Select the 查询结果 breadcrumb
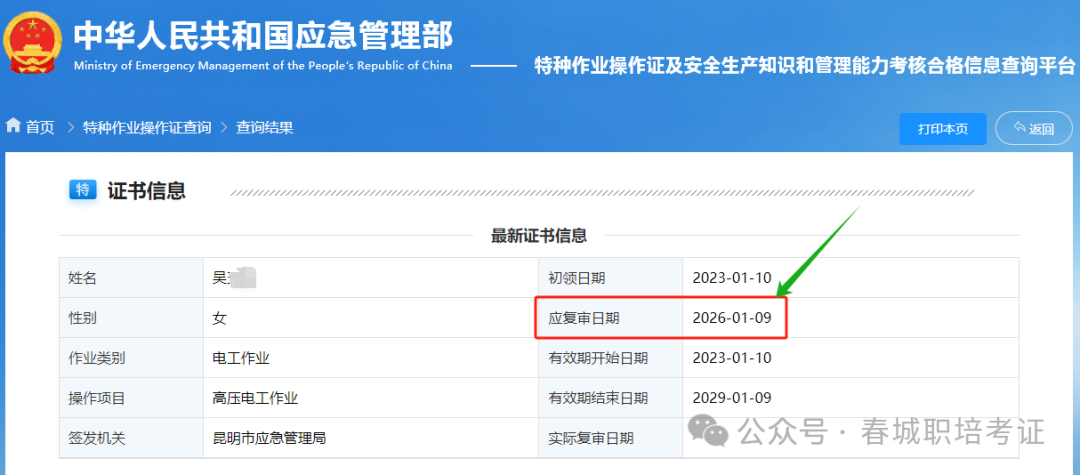Image resolution: width=1080 pixels, height=475 pixels. 265,127
